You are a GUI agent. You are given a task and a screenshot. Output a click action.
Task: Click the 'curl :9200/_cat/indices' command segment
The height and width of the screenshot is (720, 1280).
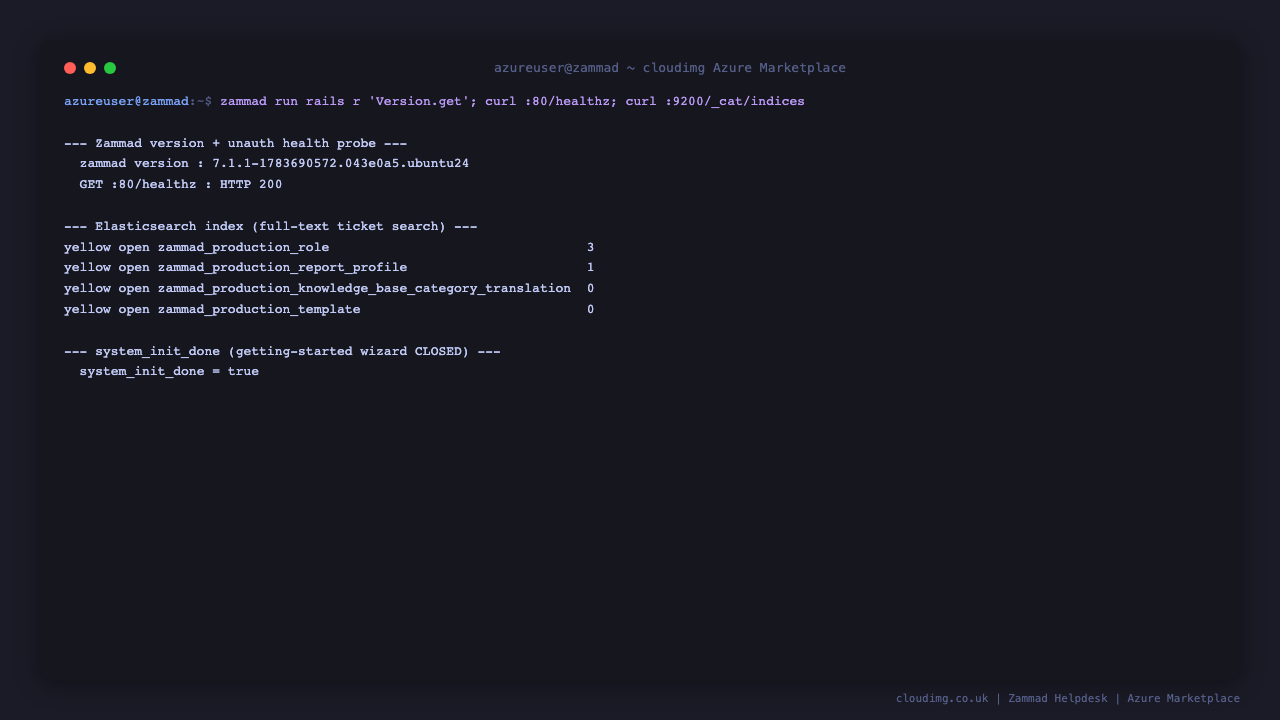tap(715, 101)
